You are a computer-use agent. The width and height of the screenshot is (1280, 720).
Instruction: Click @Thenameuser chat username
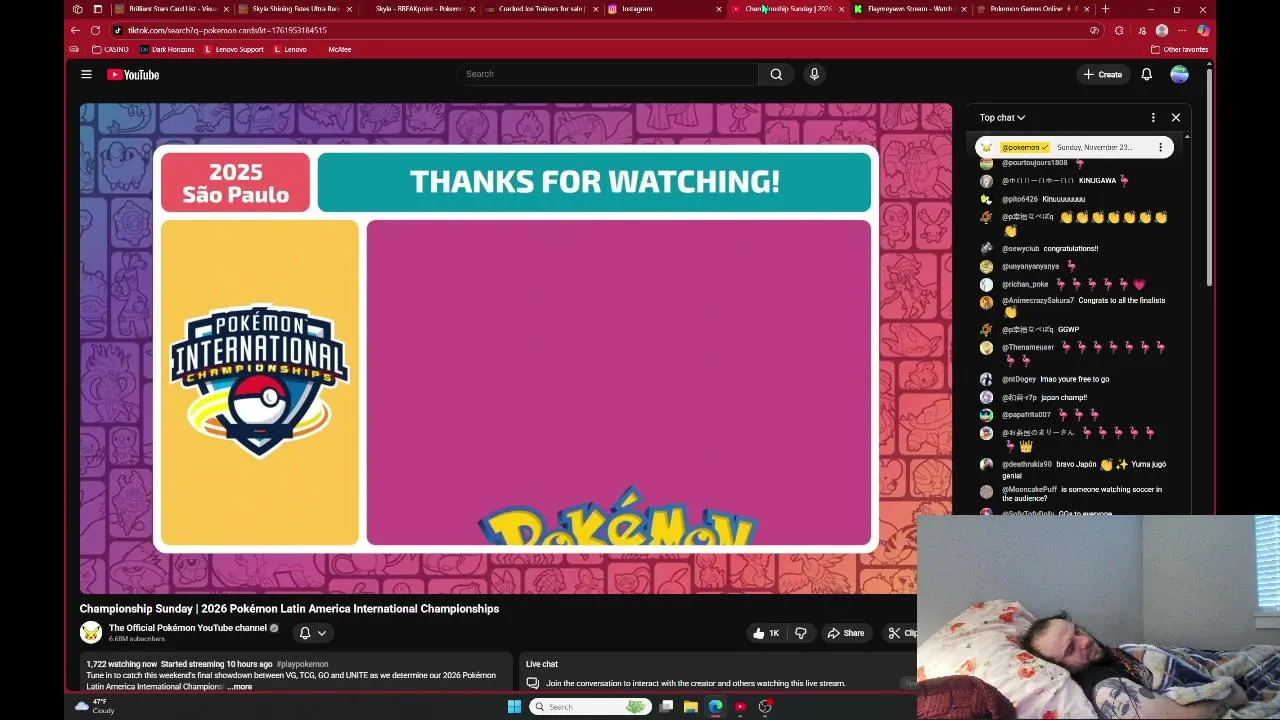(1028, 347)
